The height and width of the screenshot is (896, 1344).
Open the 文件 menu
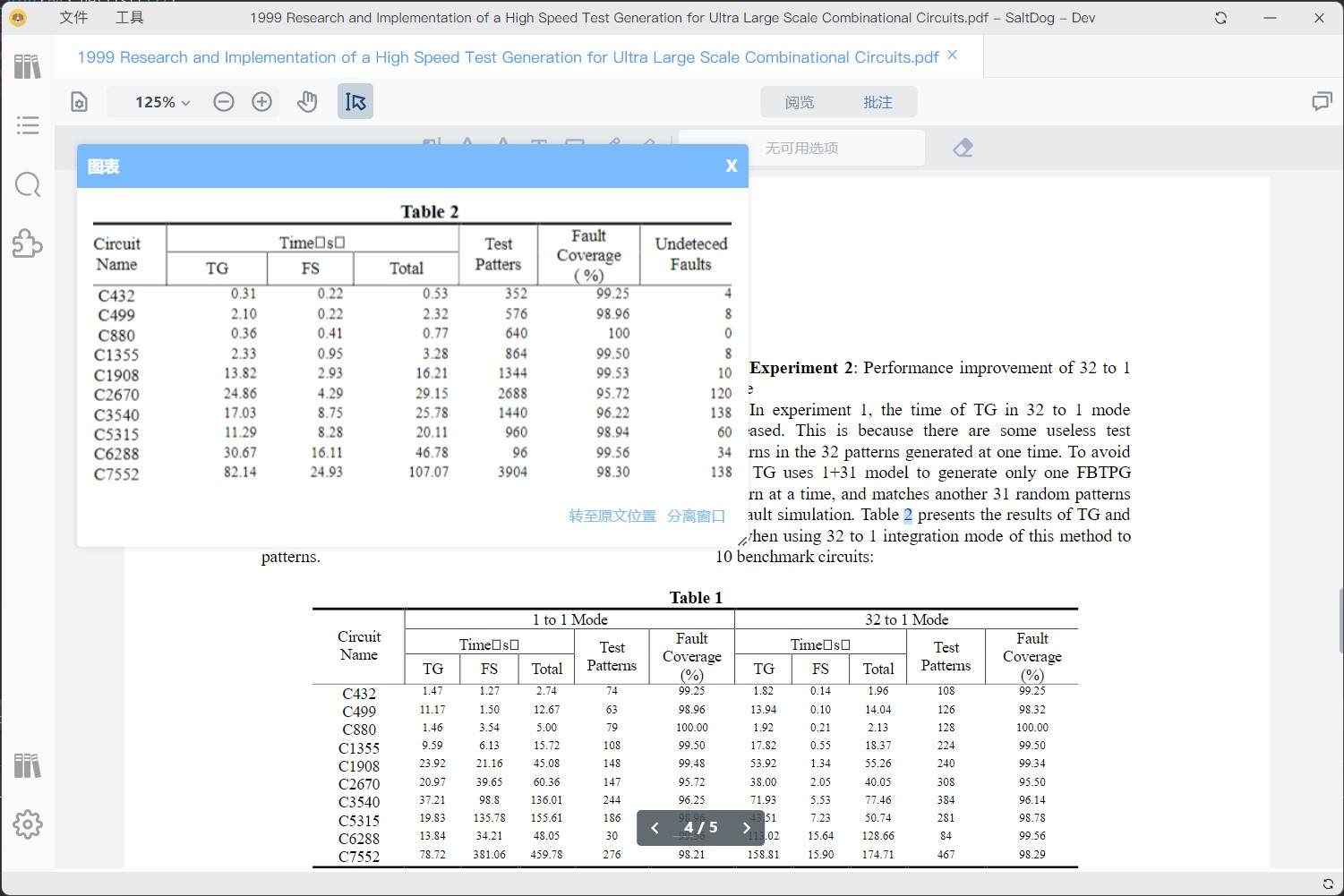coord(73,18)
